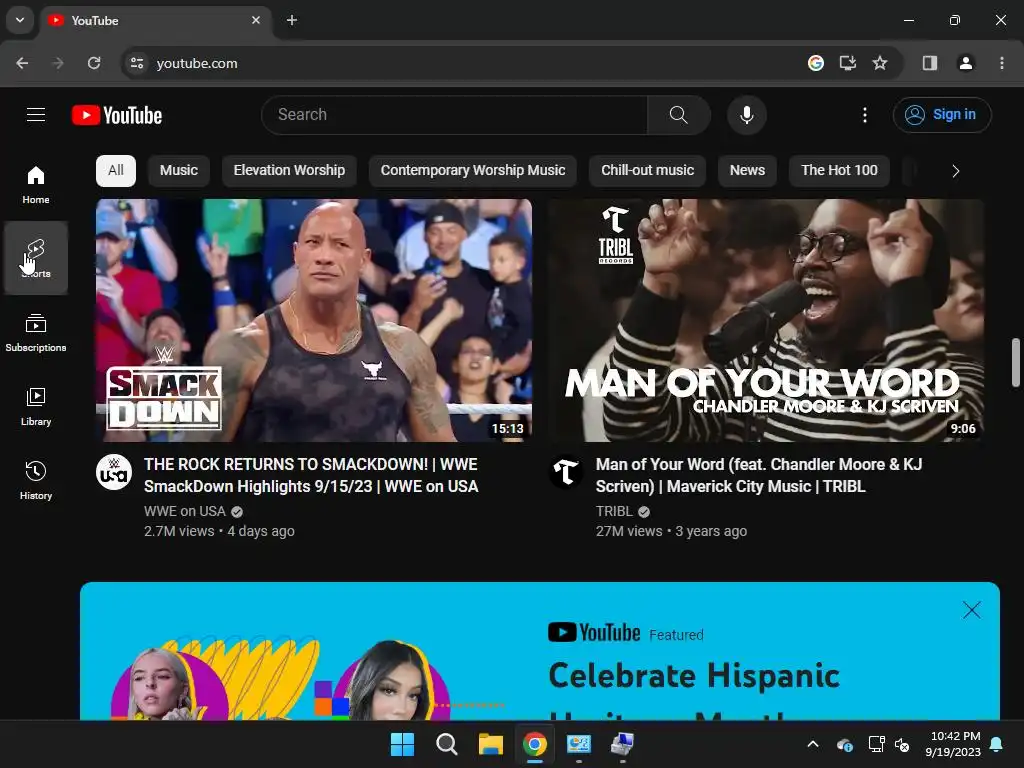Open Chrome profile icon
Viewport: 1024px width, 768px height.
(x=966, y=63)
